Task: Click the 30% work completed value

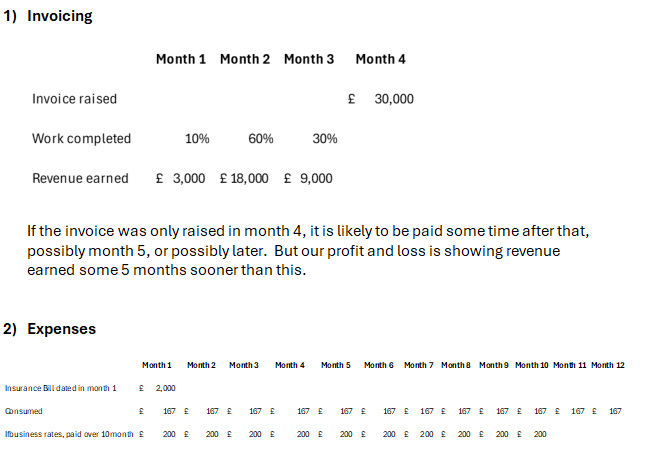Action: coord(325,139)
